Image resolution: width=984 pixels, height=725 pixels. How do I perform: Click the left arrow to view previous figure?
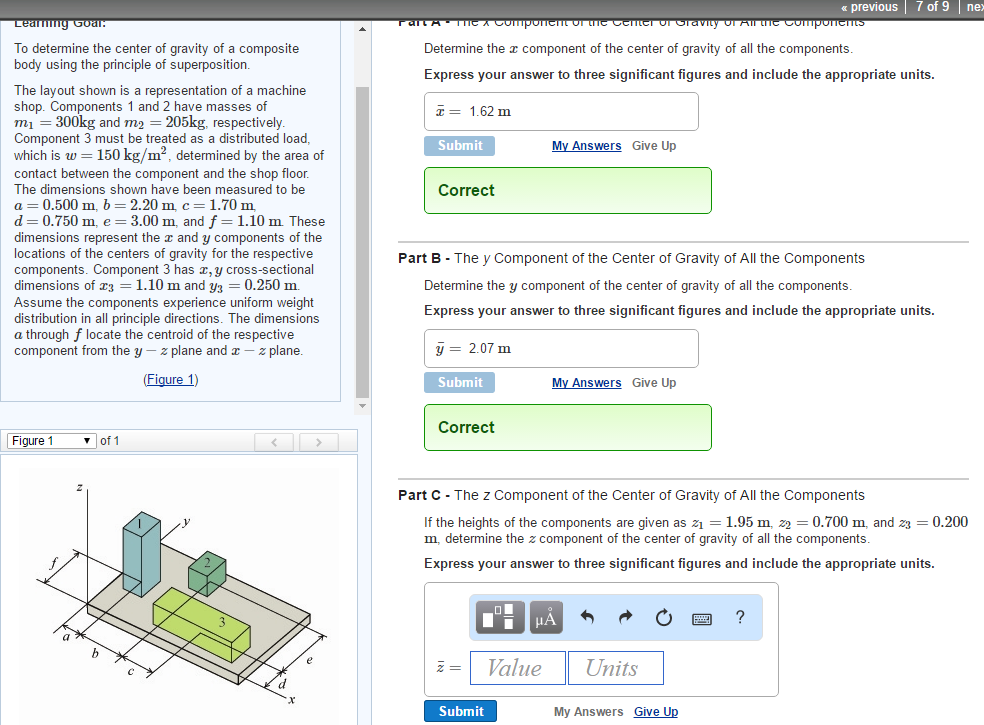click(x=274, y=441)
